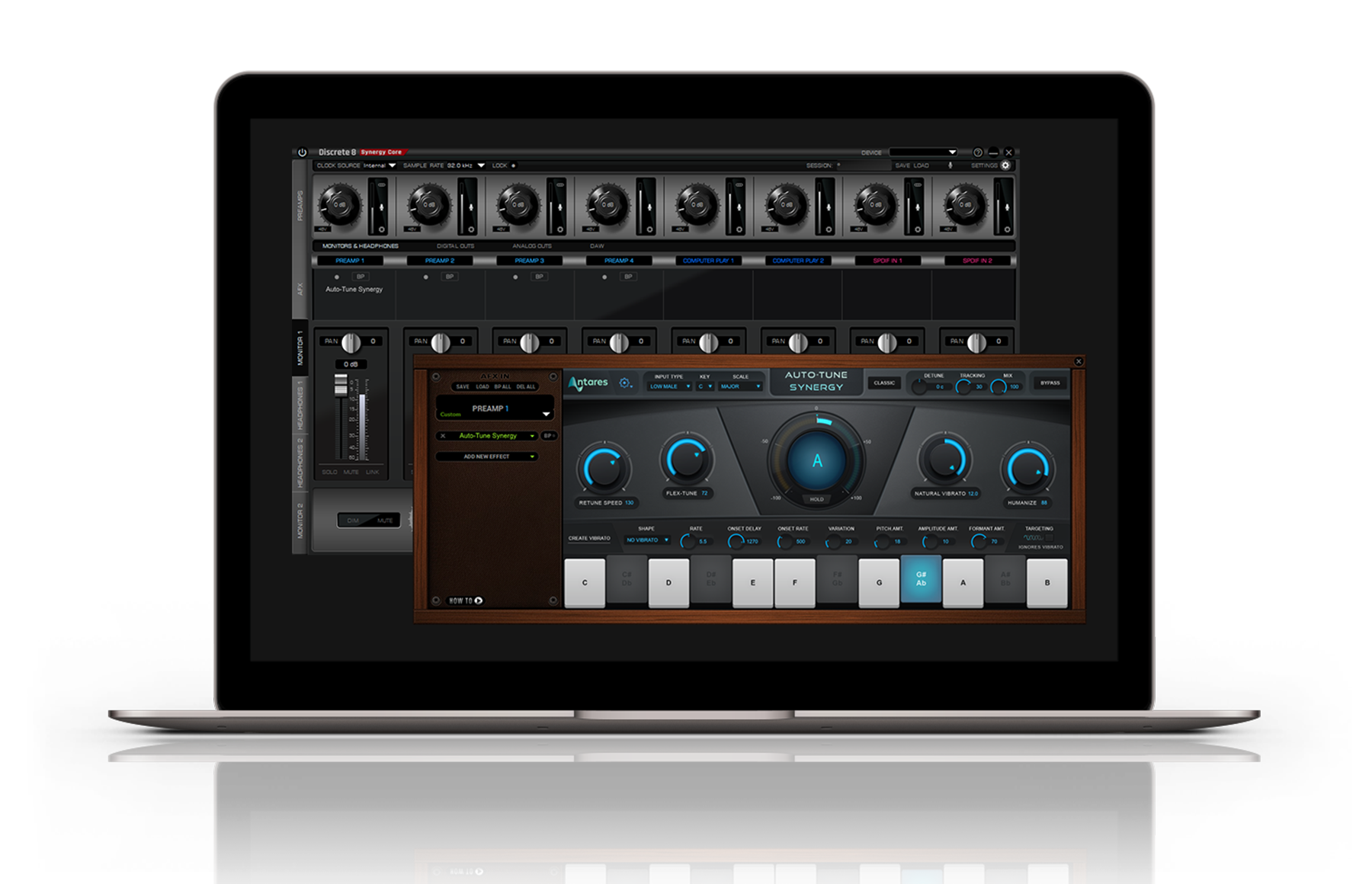Open the Preamp 1 preset dropdown in AFX panel
This screenshot has height=884, width=1372.
[x=494, y=408]
